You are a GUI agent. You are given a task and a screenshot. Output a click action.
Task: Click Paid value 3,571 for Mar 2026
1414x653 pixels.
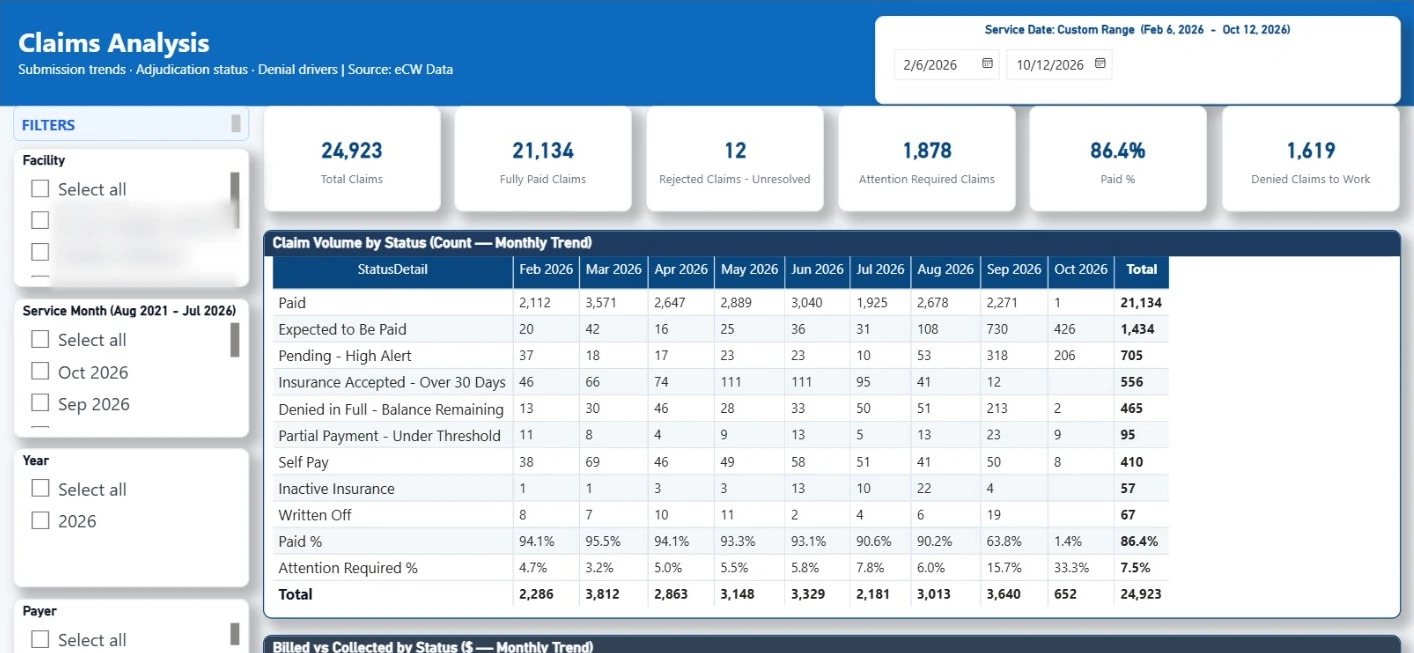[602, 303]
